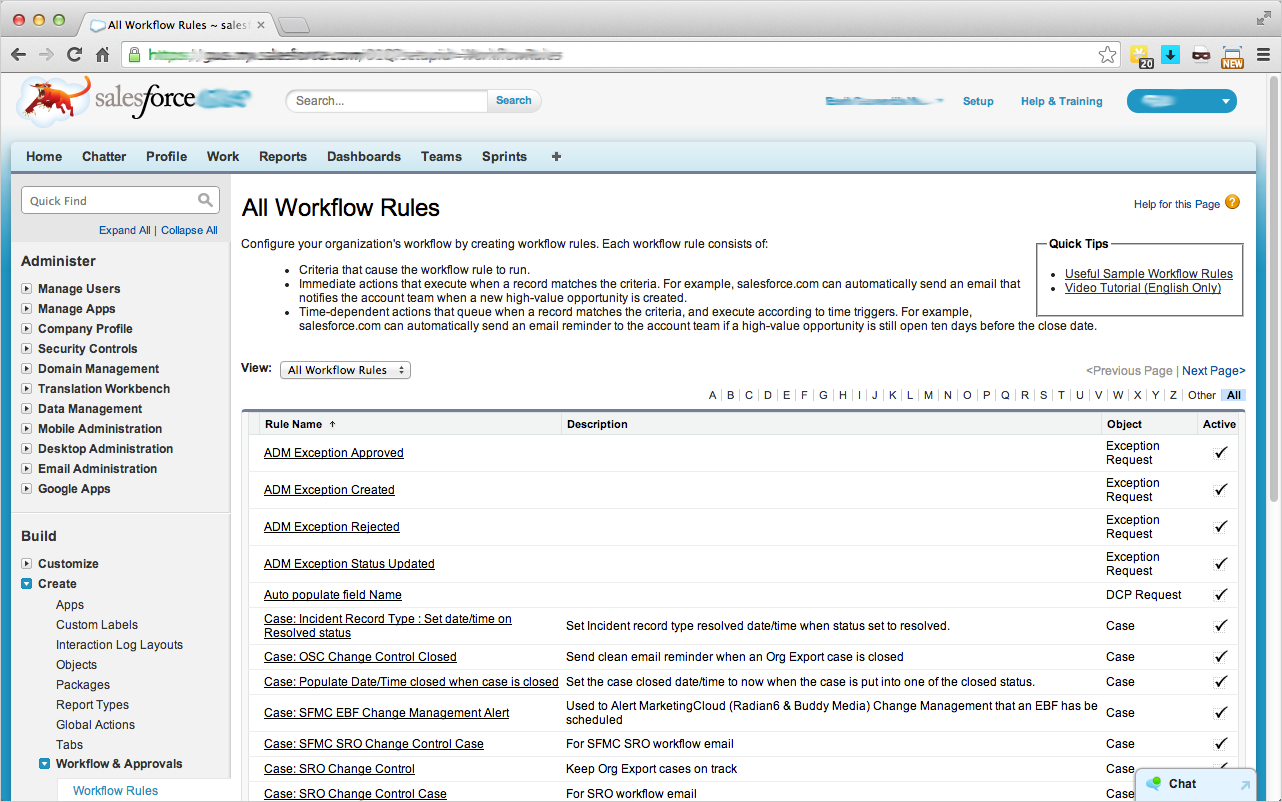
Task: Switch to the Reports tab
Action: pos(283,156)
